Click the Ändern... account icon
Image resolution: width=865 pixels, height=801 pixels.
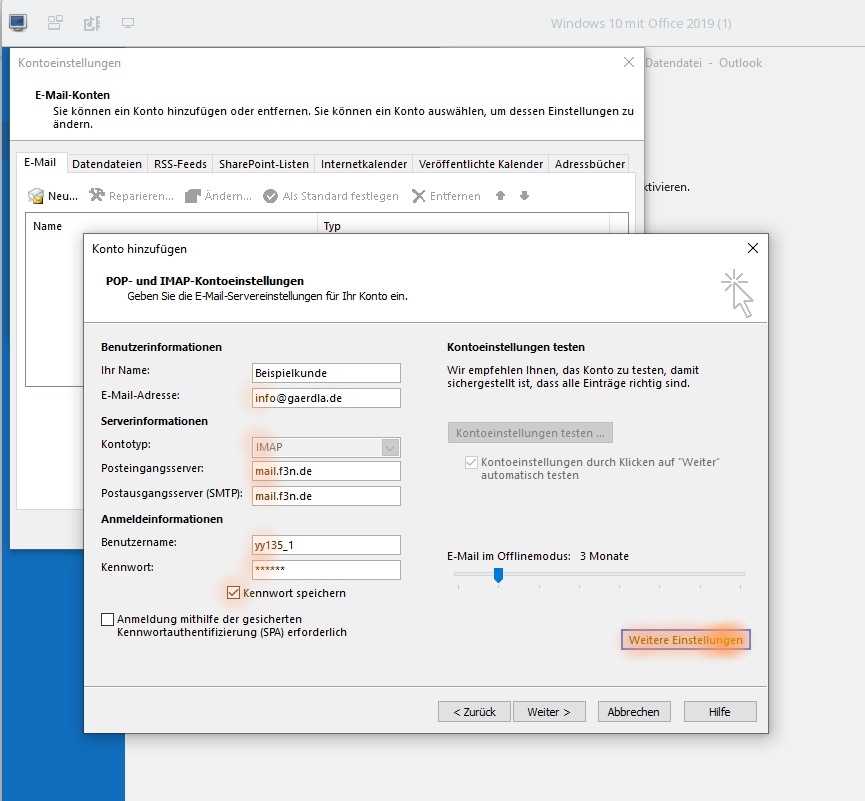pos(193,196)
